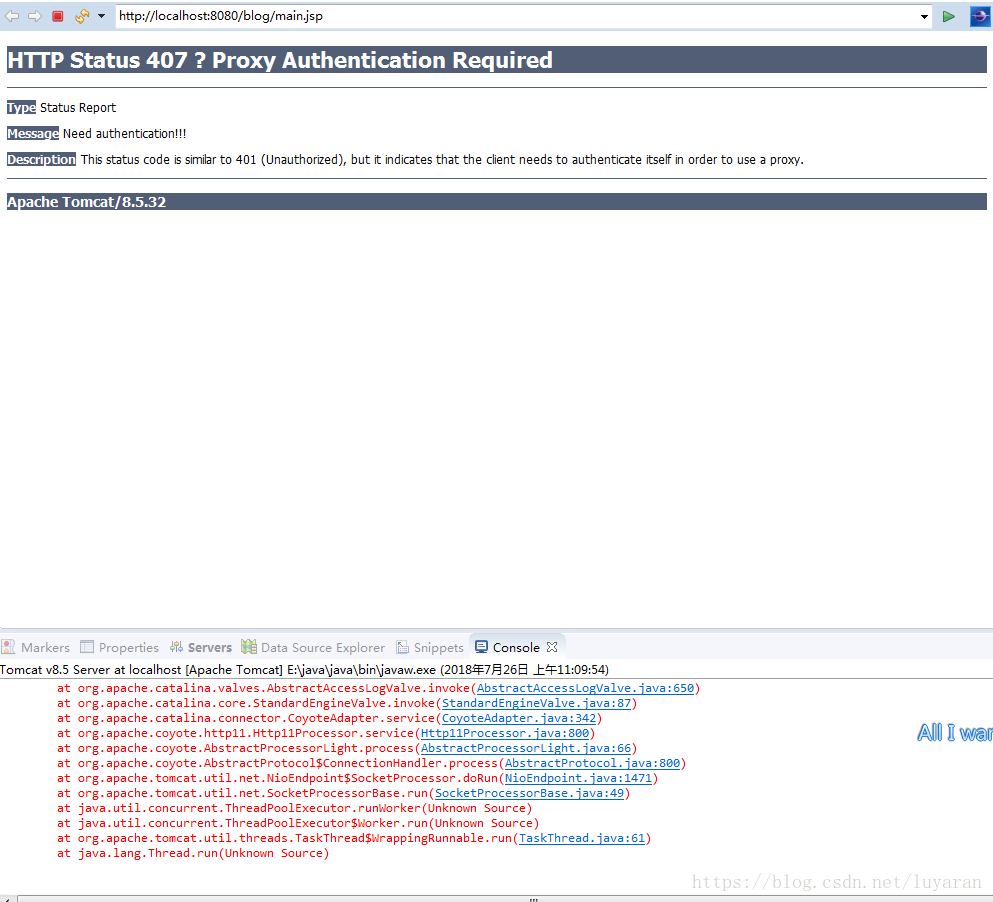This screenshot has width=993, height=902.
Task: Click the browser forward arrow icon
Action: [x=35, y=16]
